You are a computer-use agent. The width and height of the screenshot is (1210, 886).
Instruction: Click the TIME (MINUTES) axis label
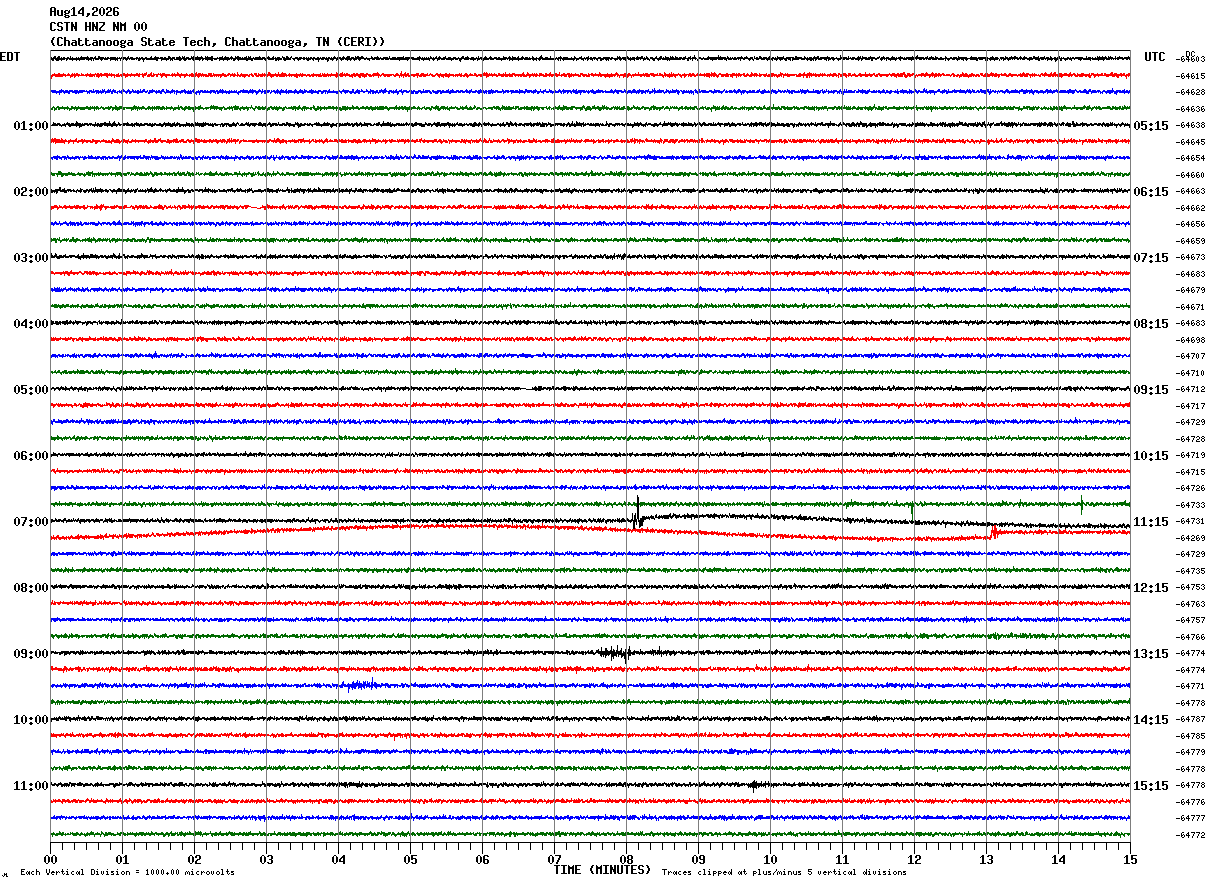pos(602,870)
